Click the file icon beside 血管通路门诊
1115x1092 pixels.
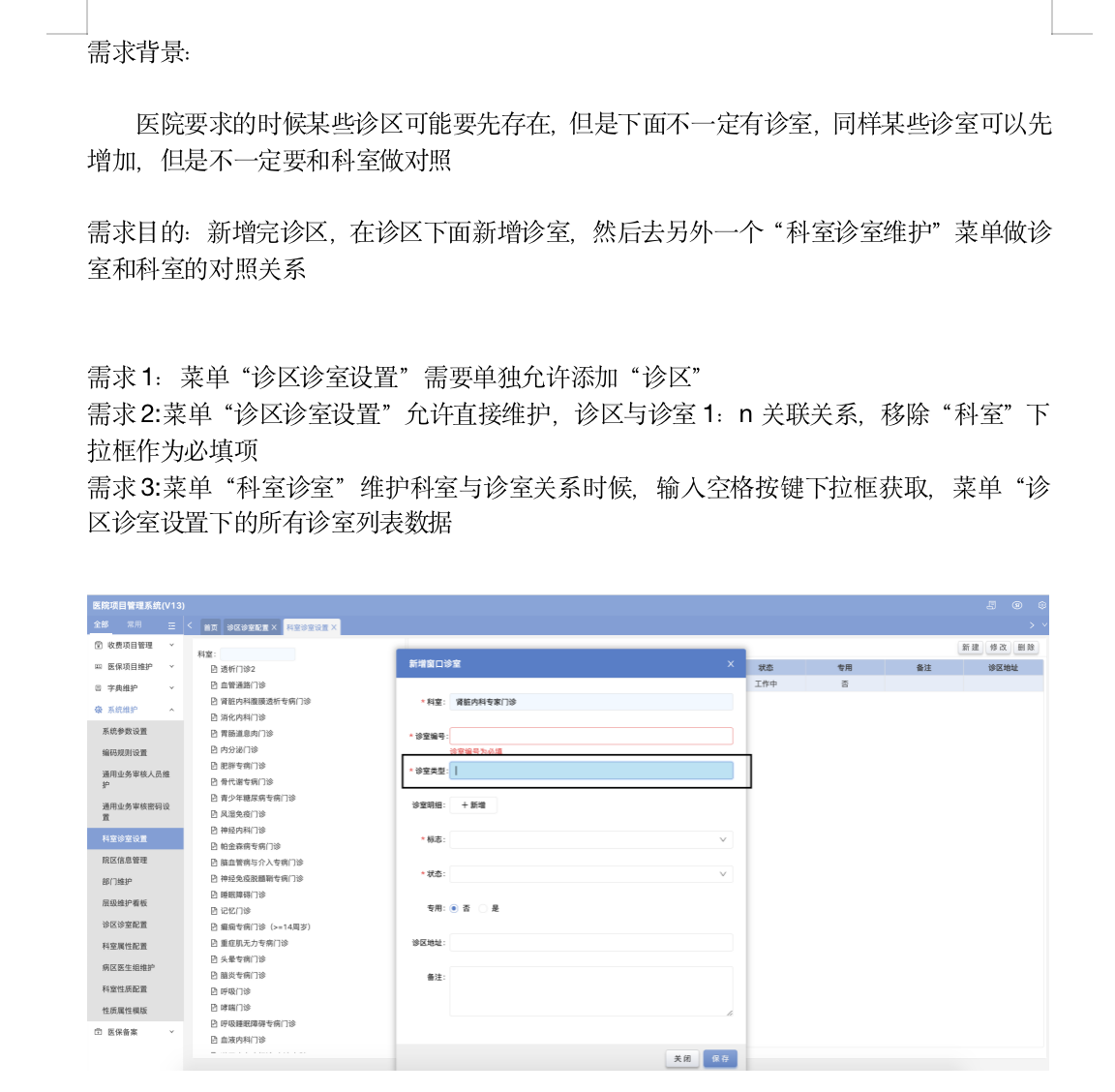pyautogui.click(x=214, y=685)
